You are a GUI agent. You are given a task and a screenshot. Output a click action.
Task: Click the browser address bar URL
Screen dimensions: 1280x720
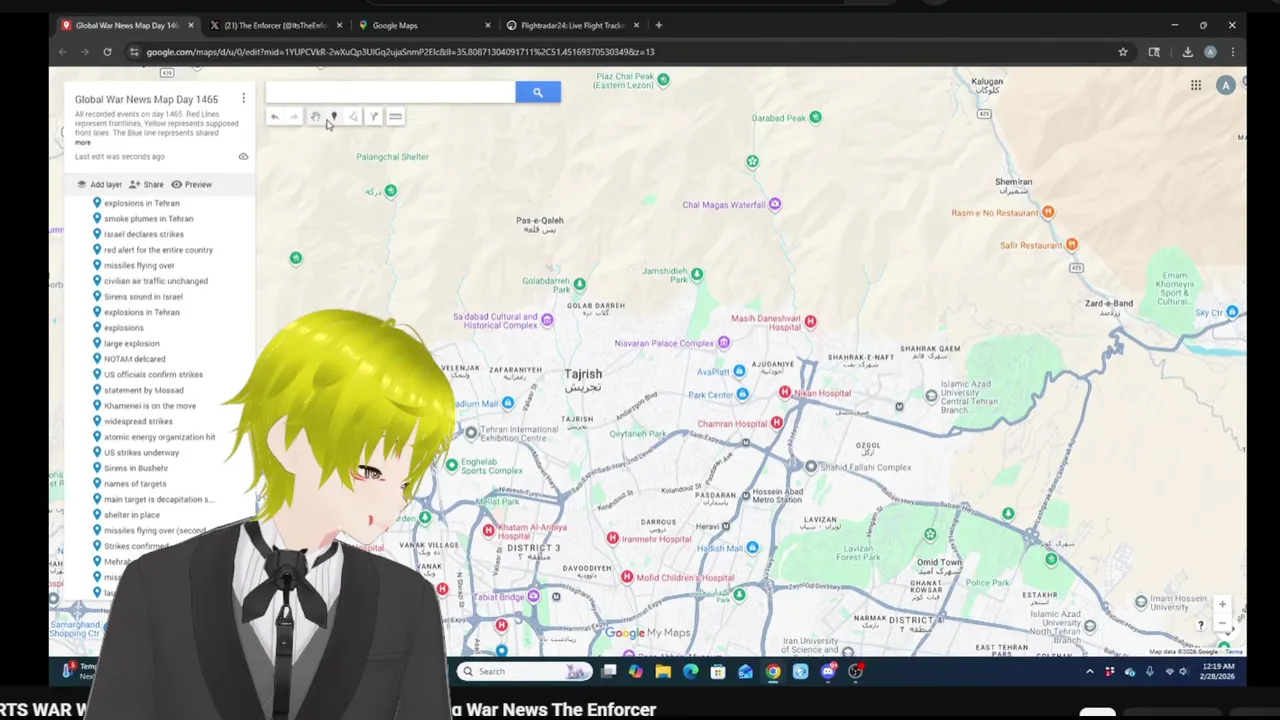400,52
